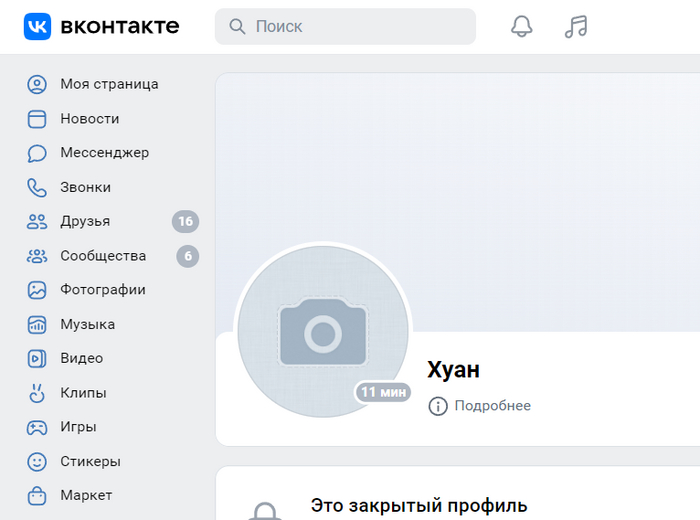Open Музыка in the sidebar

88,324
